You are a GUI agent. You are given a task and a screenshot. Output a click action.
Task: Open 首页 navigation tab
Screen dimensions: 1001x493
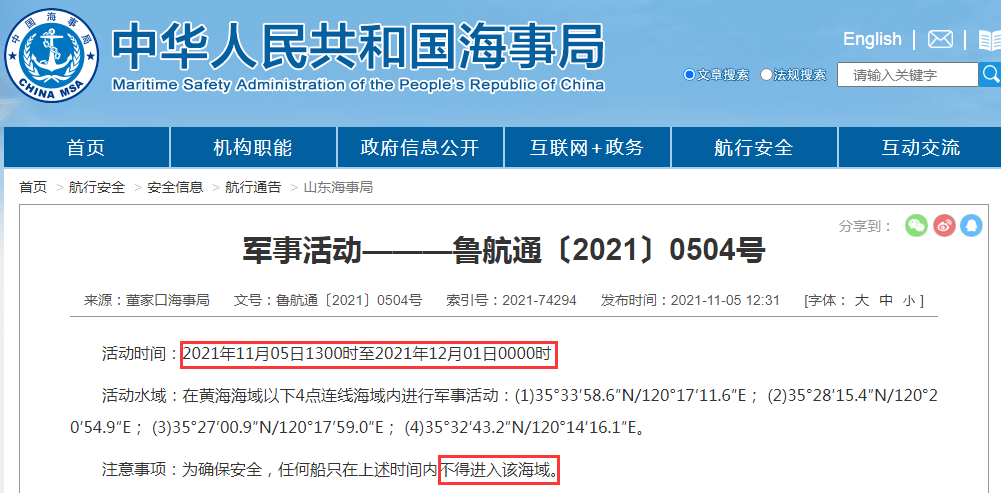coord(86,148)
